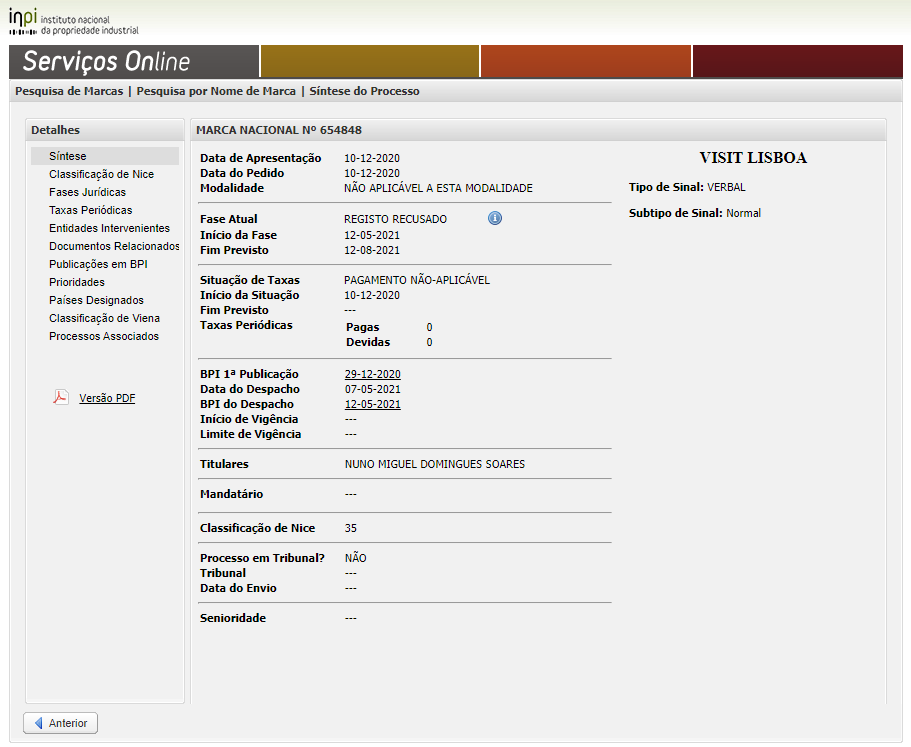
Task: Click the Titulares label
Action: tap(224, 464)
